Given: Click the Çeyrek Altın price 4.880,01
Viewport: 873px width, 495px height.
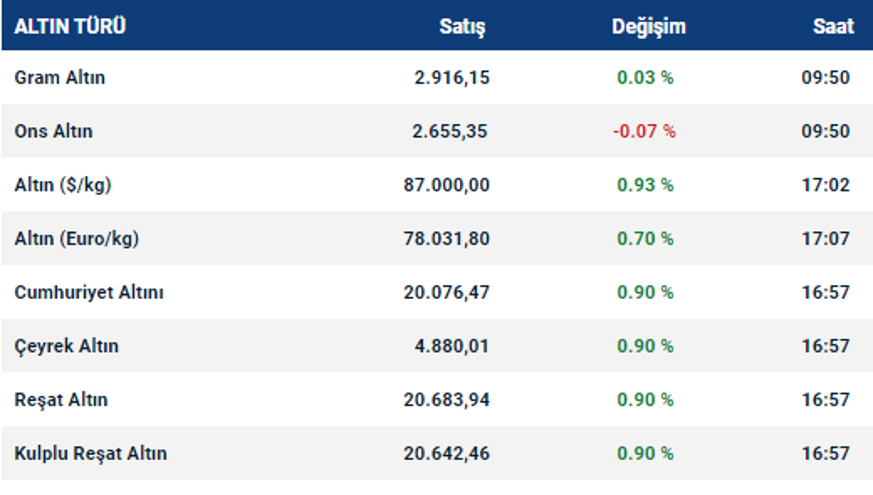Looking at the screenshot, I should (x=451, y=346).
